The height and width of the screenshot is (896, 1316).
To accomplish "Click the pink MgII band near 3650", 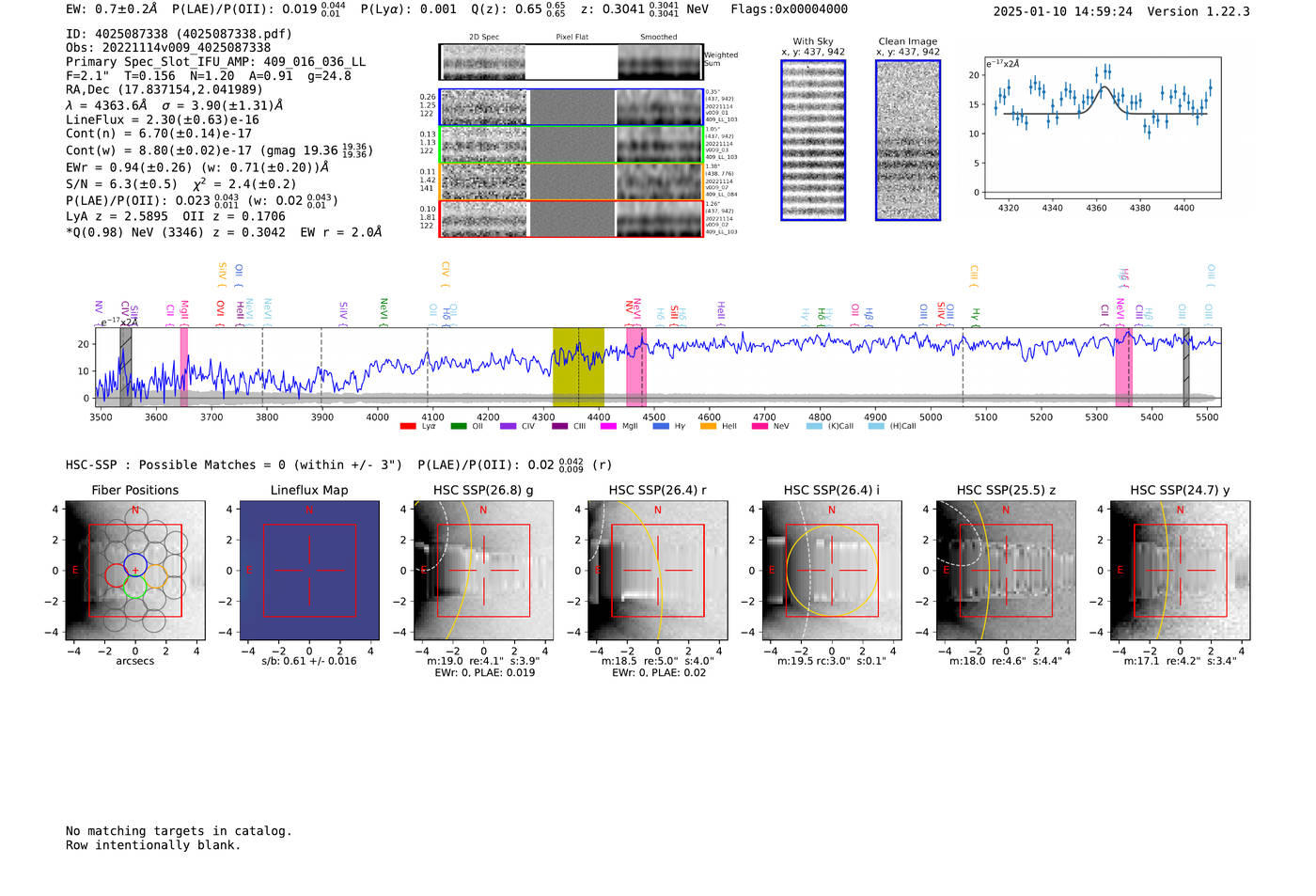I will click(184, 367).
